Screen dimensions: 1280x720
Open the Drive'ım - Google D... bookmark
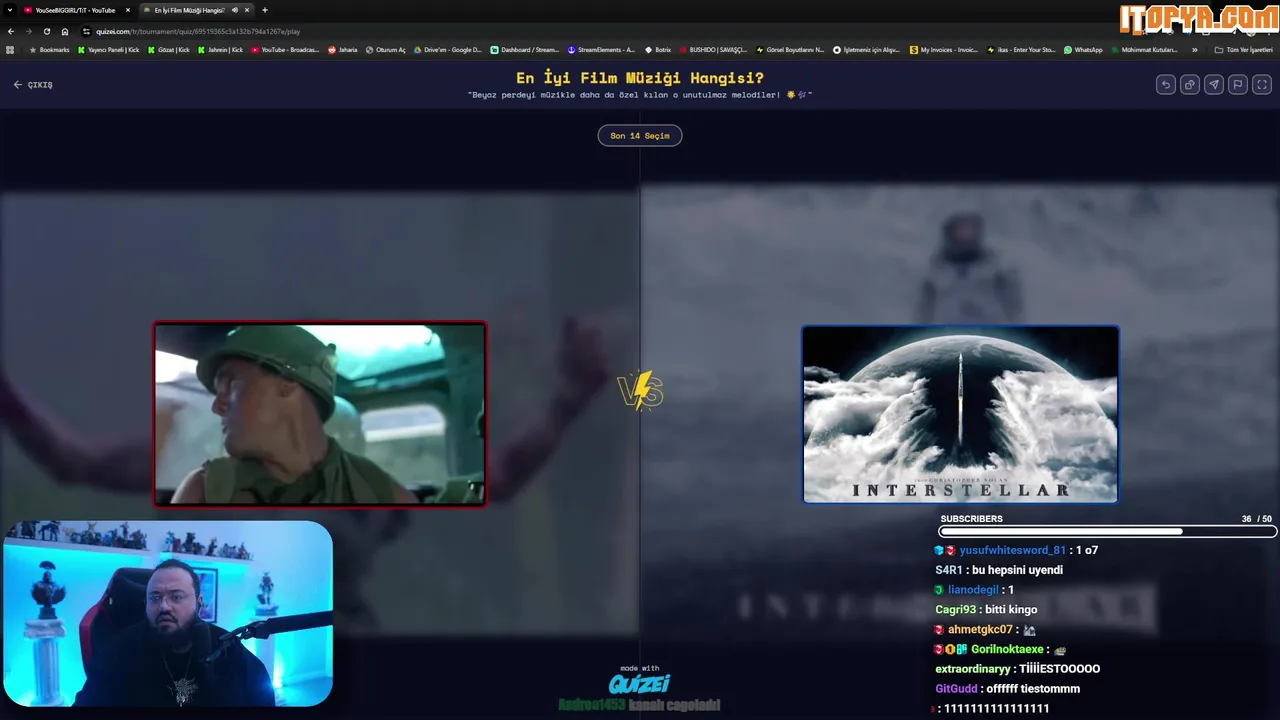coord(447,50)
